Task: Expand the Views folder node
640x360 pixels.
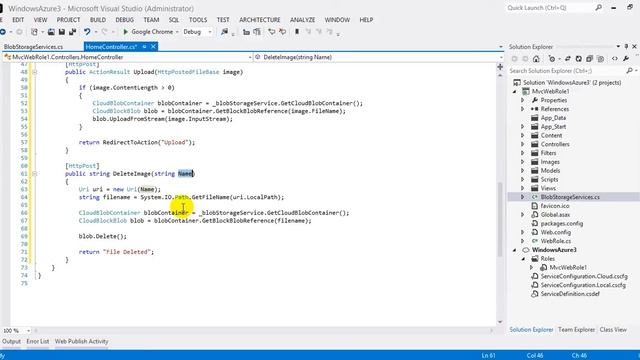Action: pos(522,188)
